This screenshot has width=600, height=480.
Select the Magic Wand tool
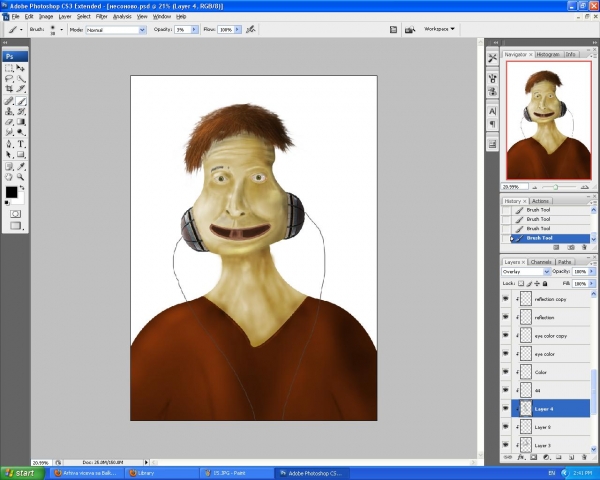point(21,79)
